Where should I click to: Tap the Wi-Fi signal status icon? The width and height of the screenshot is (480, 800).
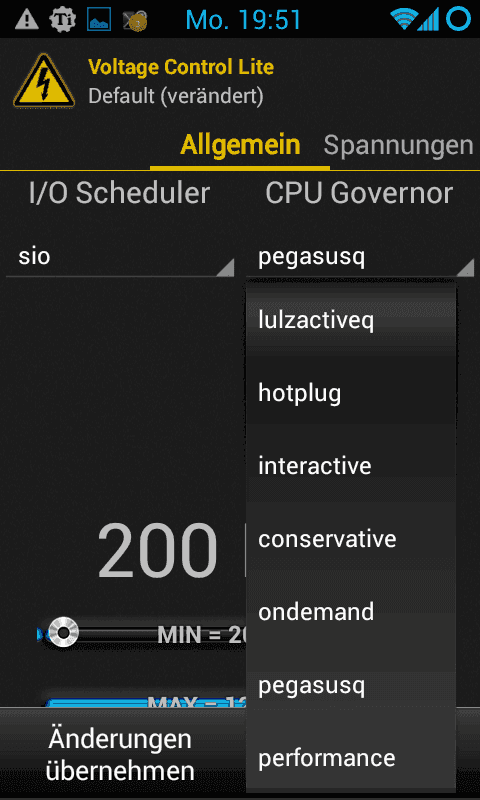point(402,20)
